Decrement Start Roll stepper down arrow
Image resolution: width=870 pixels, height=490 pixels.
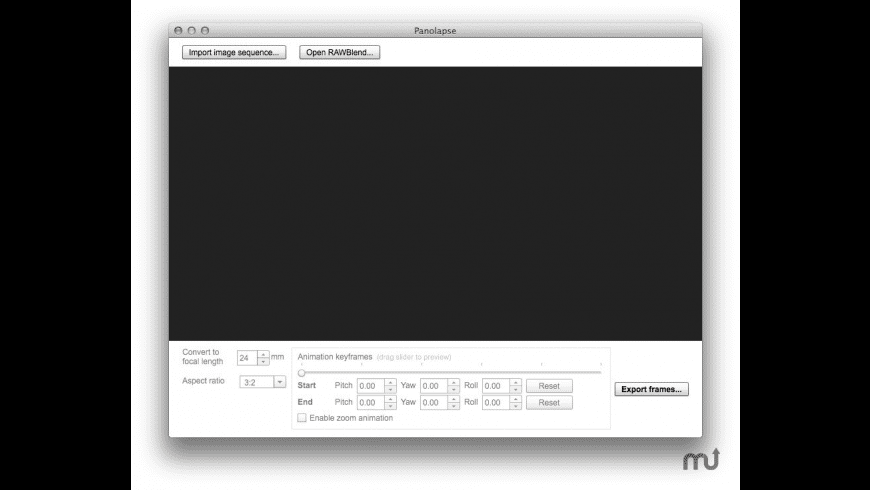click(x=515, y=389)
